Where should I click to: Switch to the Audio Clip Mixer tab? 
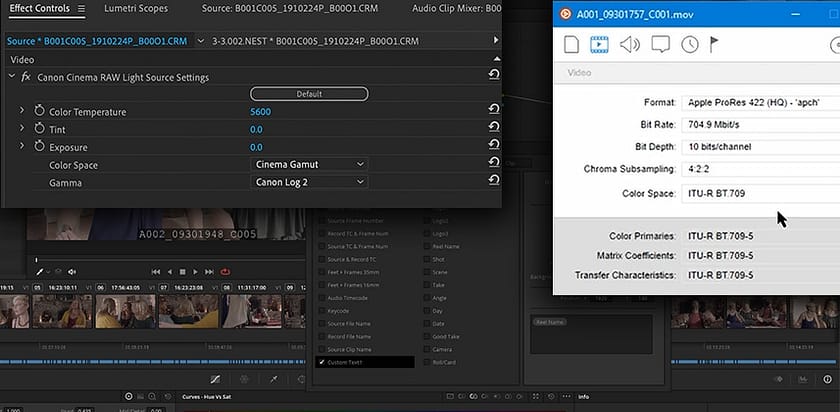(457, 9)
